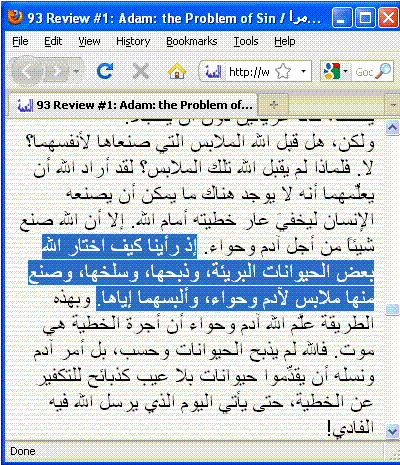Image resolution: width=400 pixels, height=465 pixels.
Task: Bookmark this page with the star icon
Action: [283, 71]
